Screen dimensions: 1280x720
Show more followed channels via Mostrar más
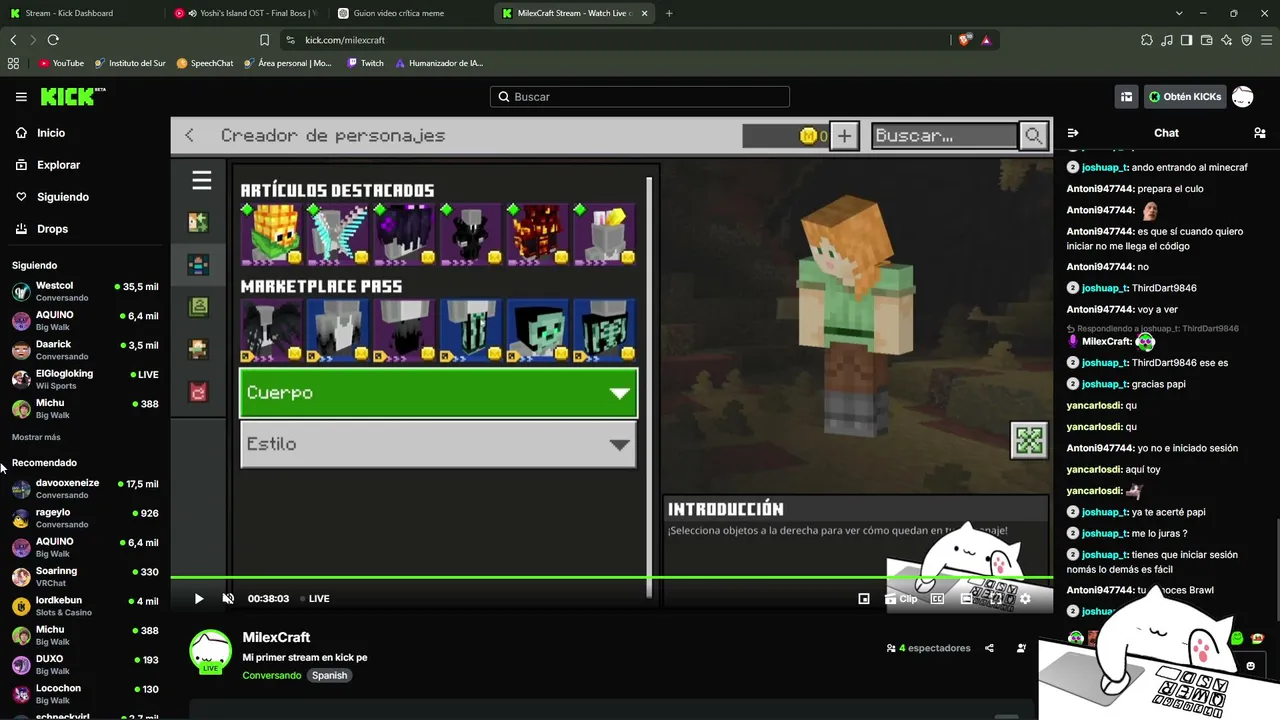coord(36,437)
